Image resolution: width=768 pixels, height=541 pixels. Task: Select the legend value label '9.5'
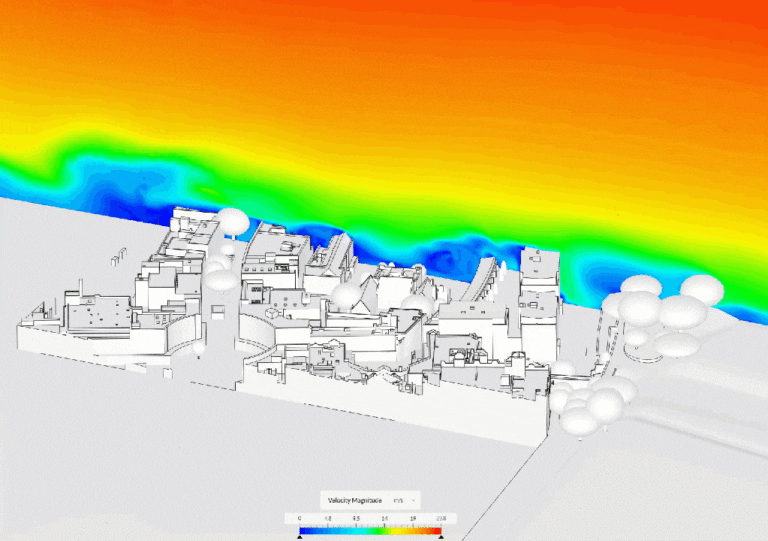pyautogui.click(x=356, y=518)
